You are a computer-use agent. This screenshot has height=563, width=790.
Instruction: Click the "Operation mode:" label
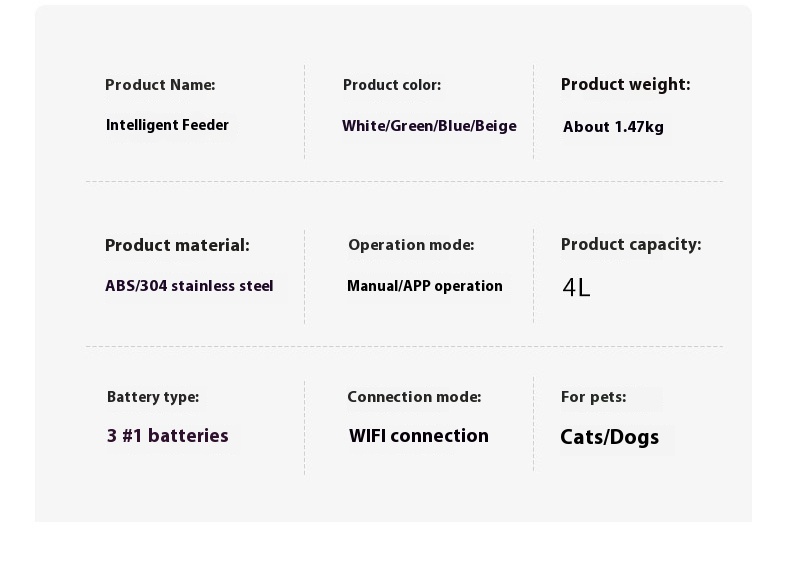click(411, 245)
